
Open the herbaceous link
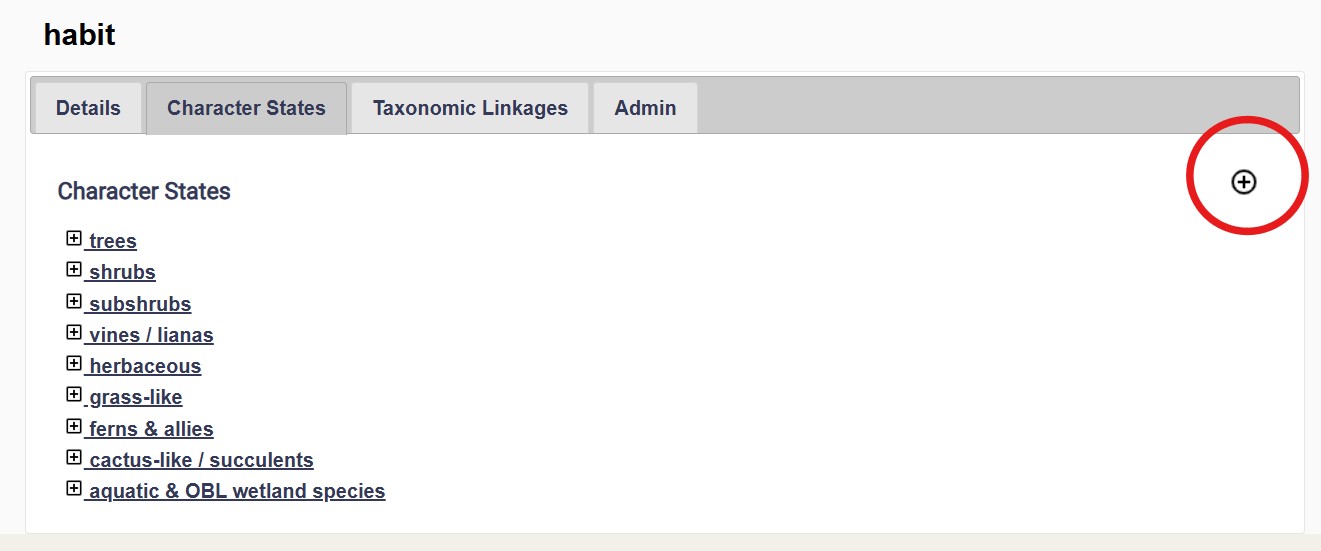coord(145,366)
